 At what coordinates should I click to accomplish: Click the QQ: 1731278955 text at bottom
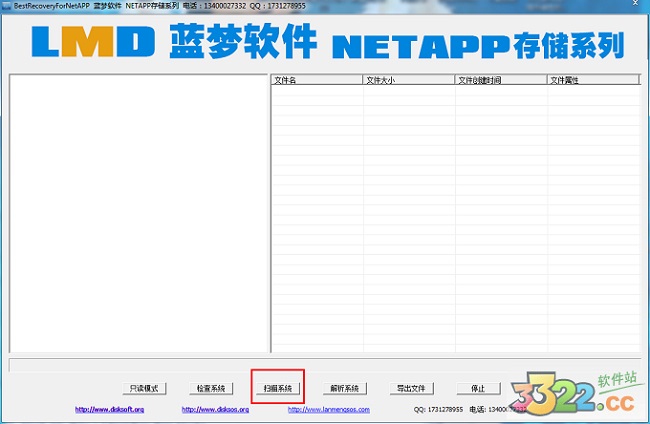(438, 409)
